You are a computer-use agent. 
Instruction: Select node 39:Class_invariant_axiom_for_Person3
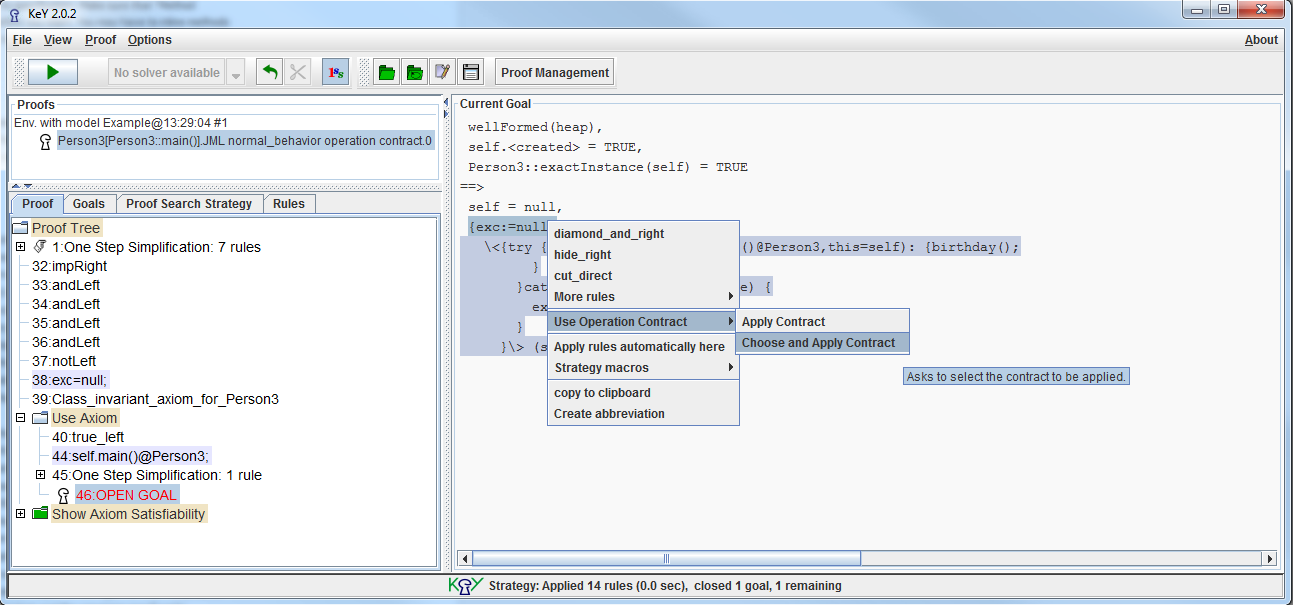[155, 399]
